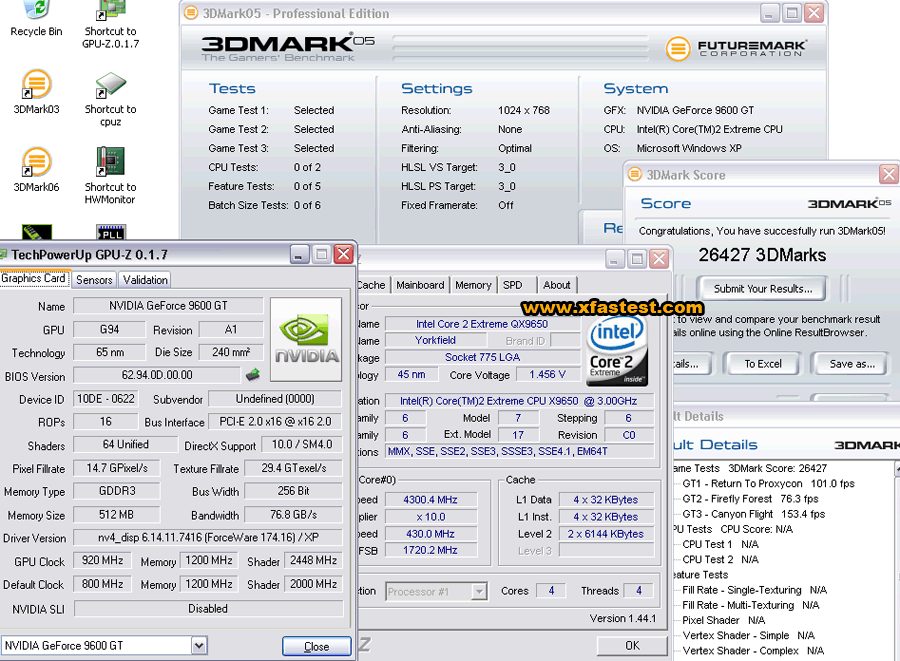Click the Device ID 10DE - 0622 field
Viewport: 900px width, 661px height.
106,399
